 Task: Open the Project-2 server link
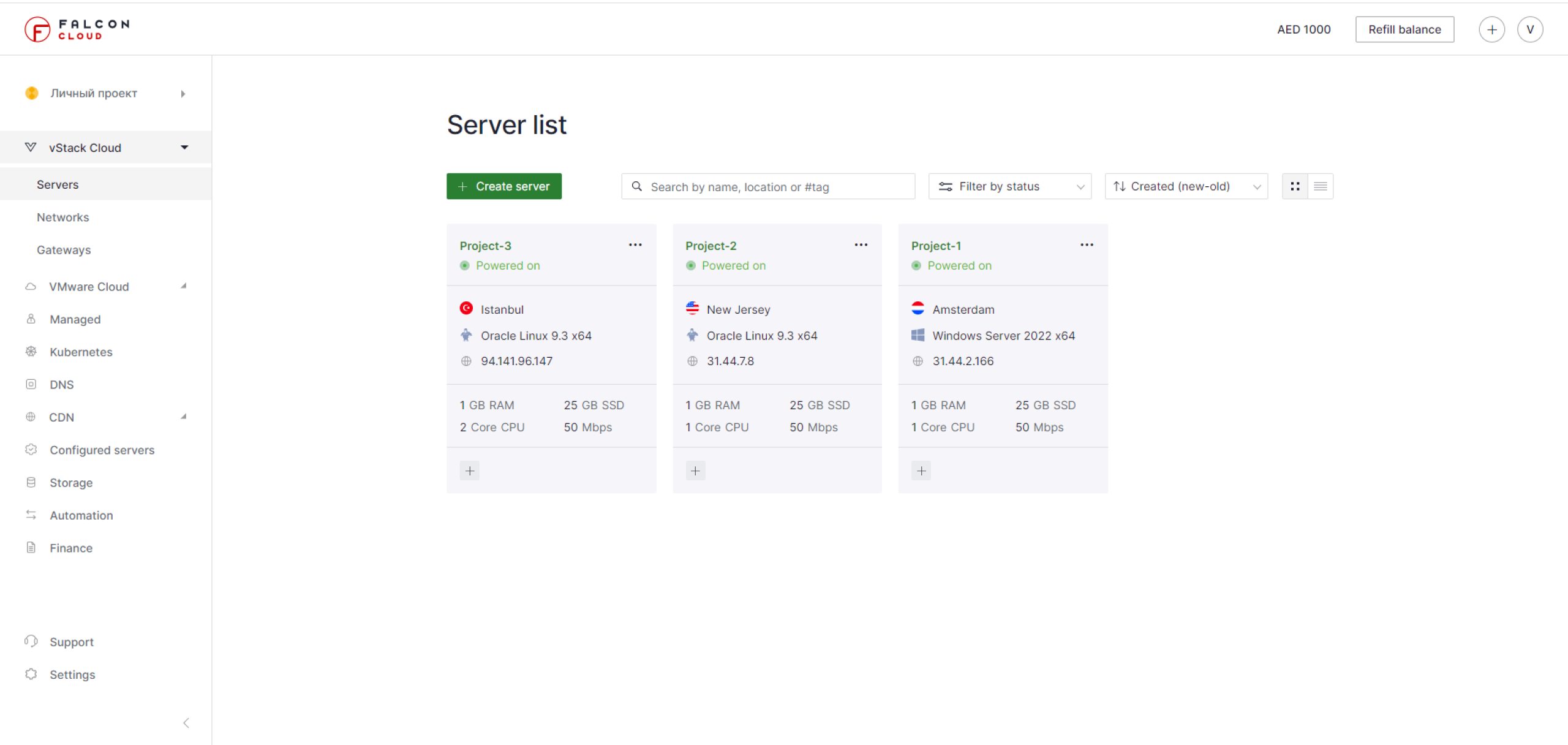pyautogui.click(x=710, y=246)
